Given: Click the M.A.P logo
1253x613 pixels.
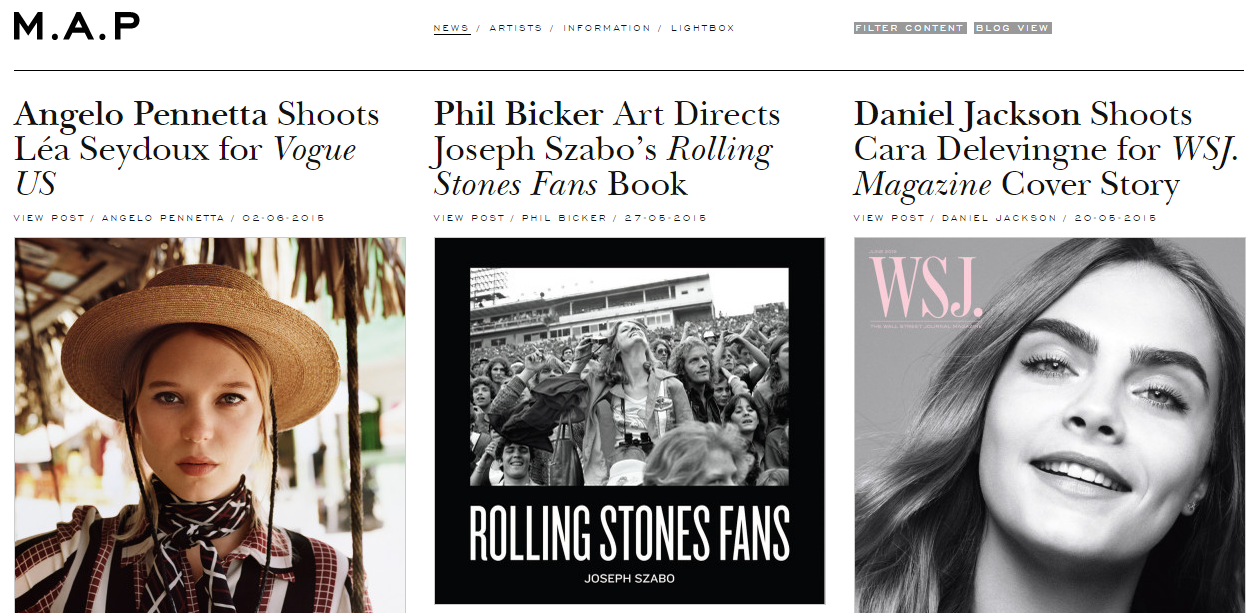Looking at the screenshot, I should pyautogui.click(x=75, y=24).
